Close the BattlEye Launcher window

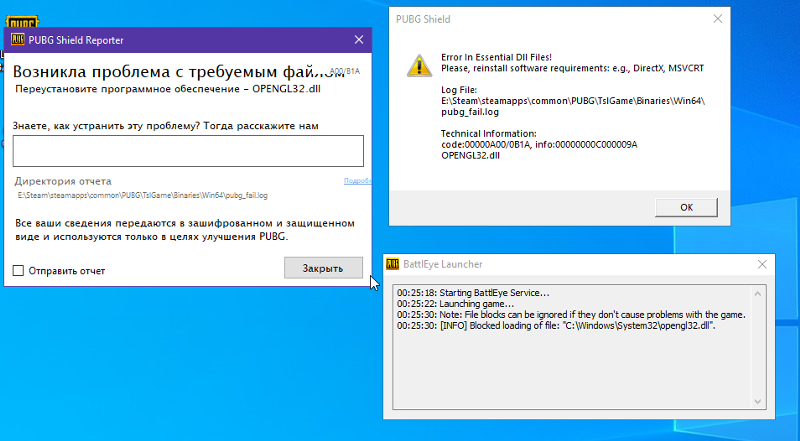pos(762,264)
